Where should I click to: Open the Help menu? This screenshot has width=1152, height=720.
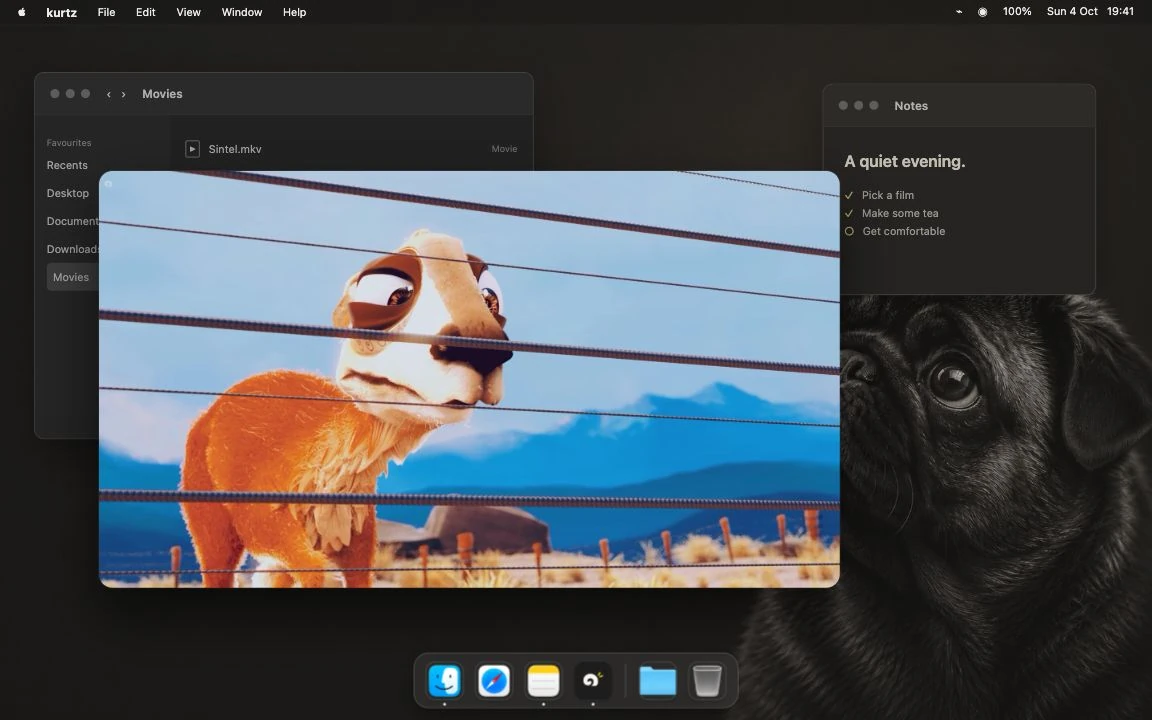point(295,12)
